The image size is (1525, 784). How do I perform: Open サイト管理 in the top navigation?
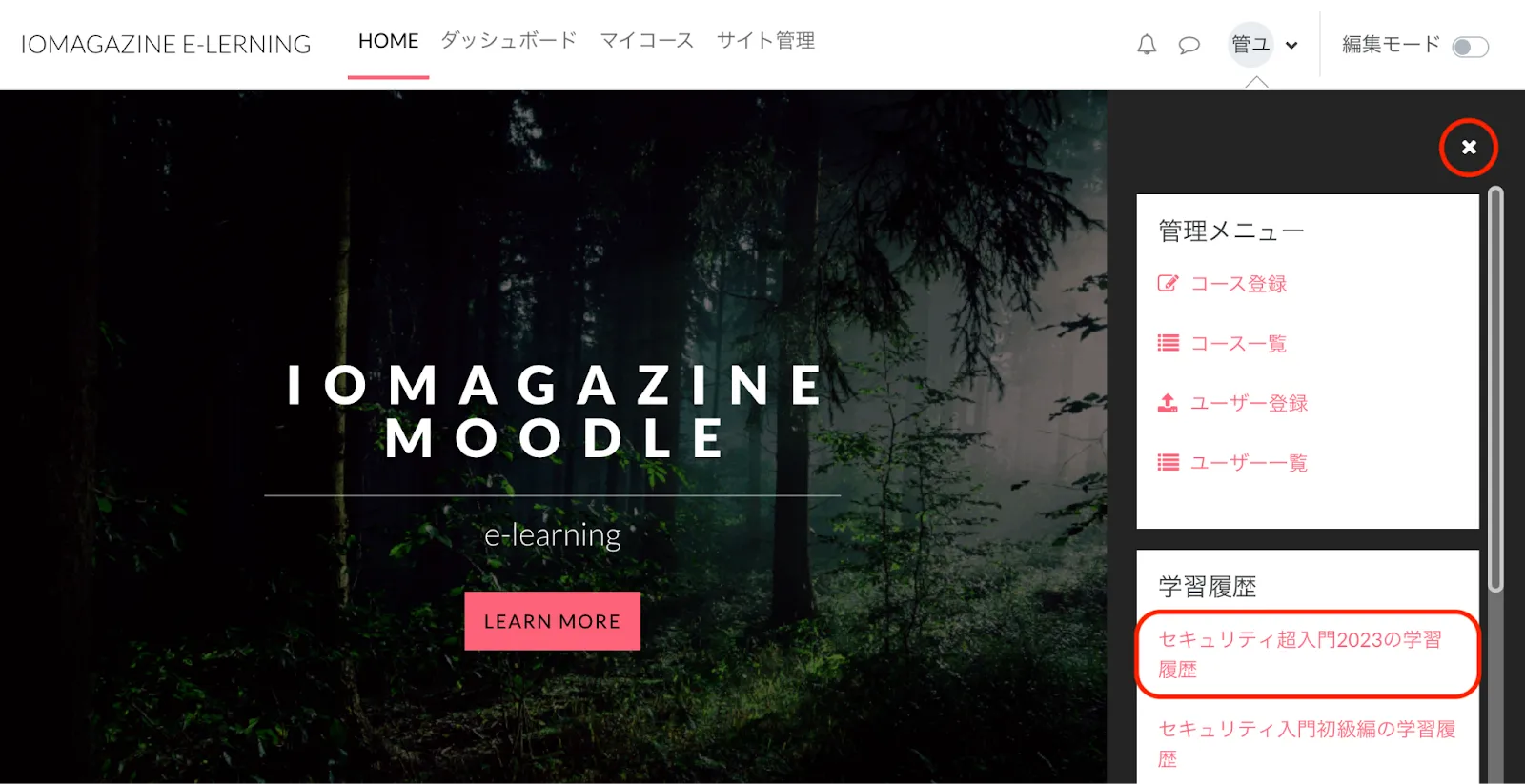tap(765, 41)
